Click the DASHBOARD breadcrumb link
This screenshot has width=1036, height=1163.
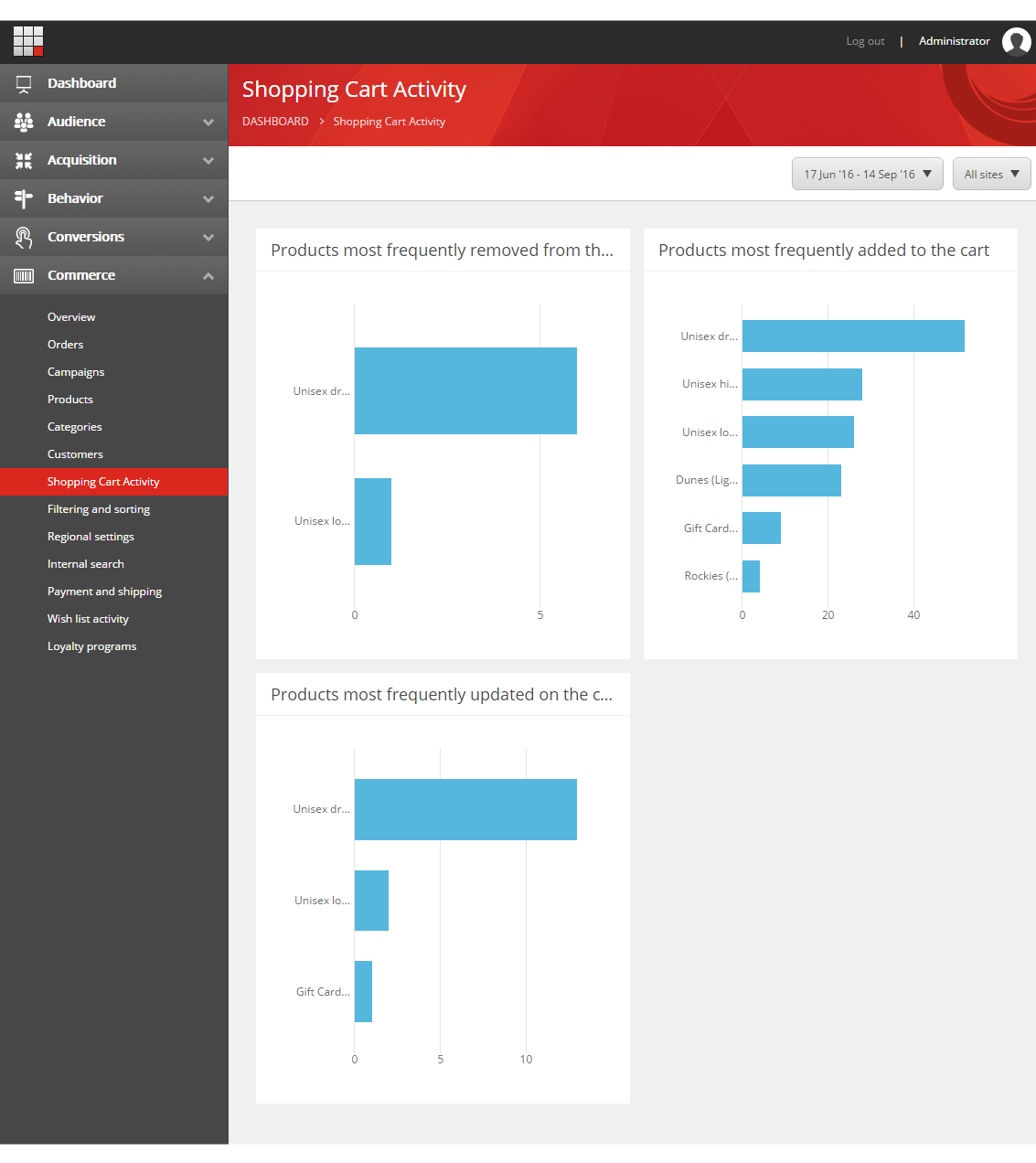[x=275, y=122]
